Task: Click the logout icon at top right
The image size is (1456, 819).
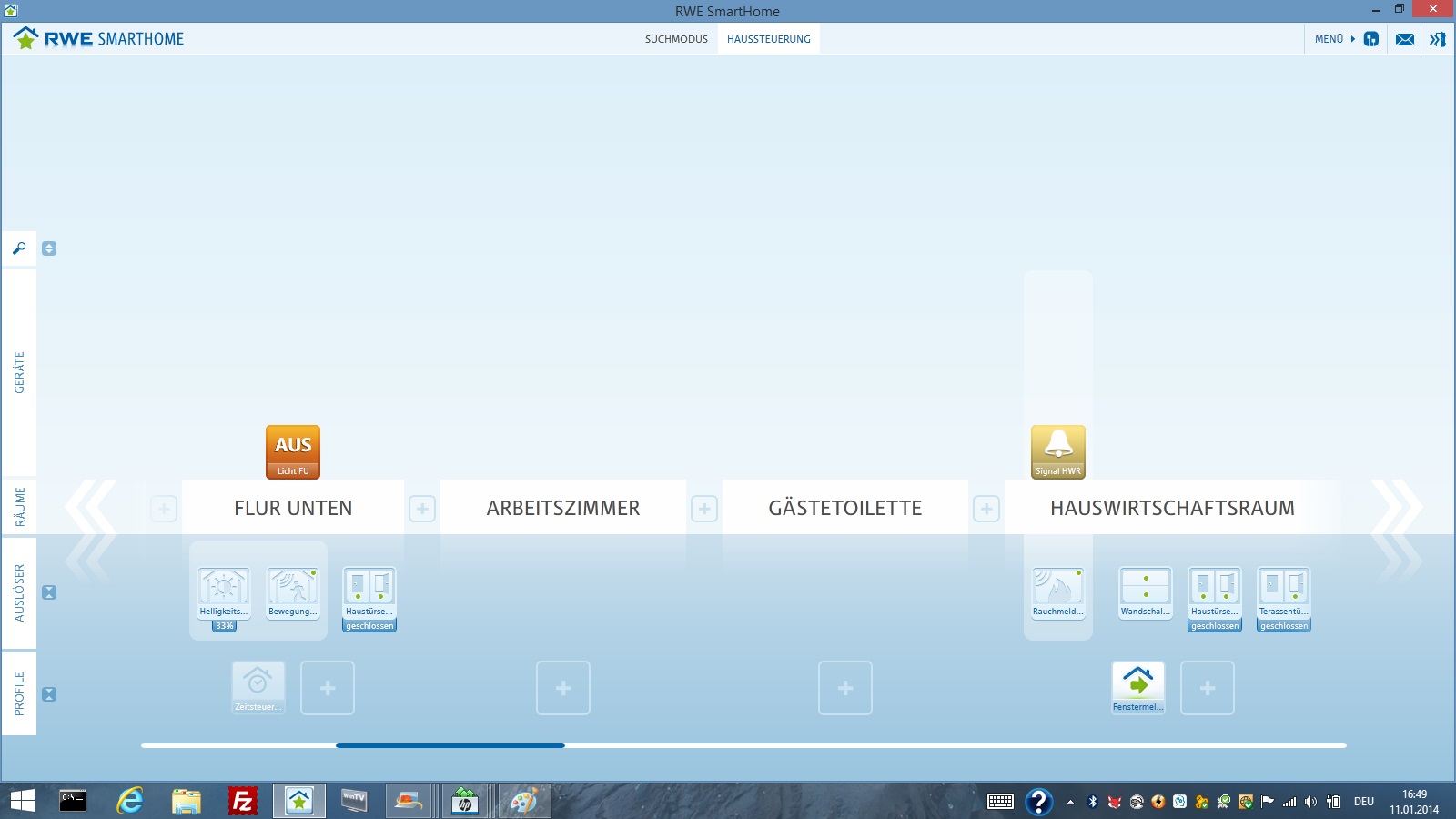Action: coord(1438,39)
